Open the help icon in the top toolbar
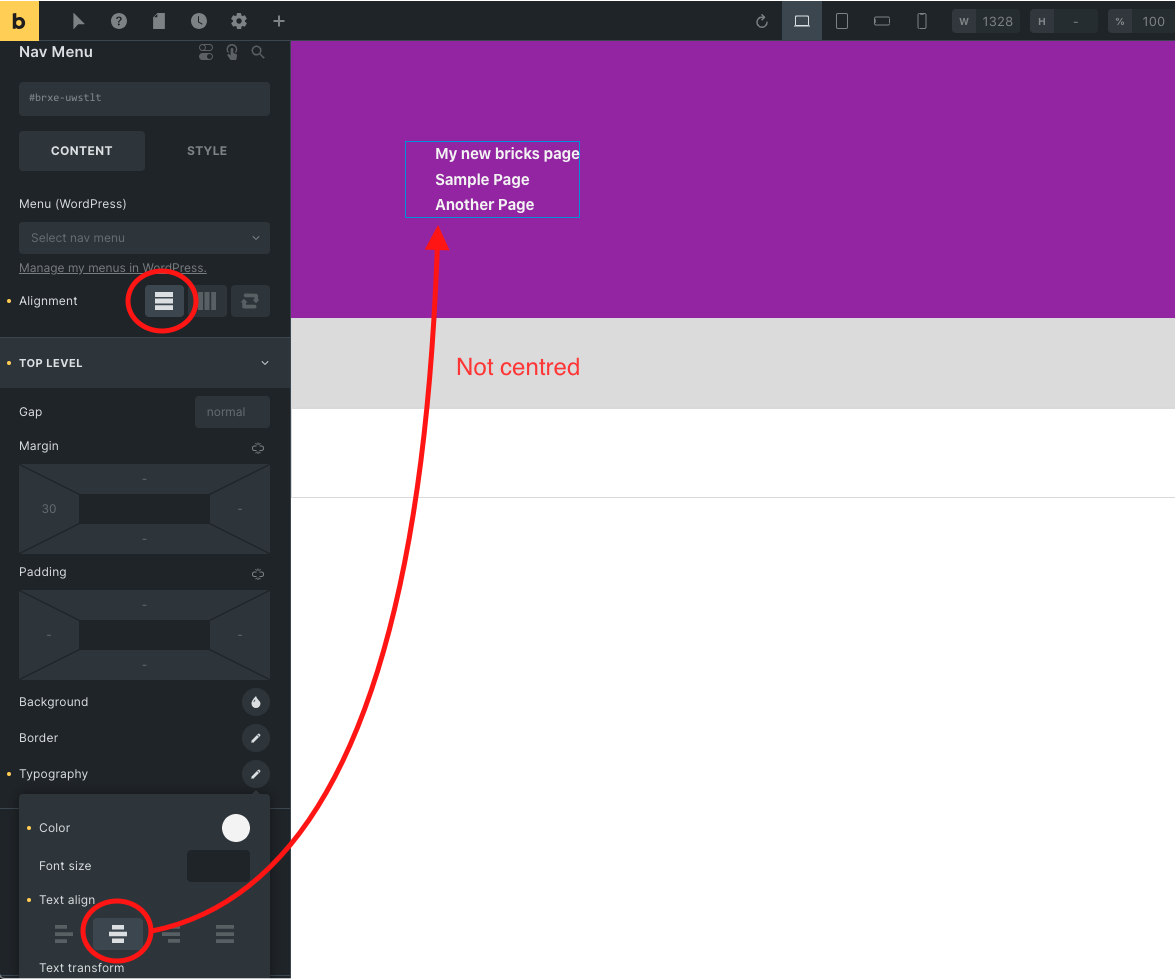Image resolution: width=1175 pixels, height=979 pixels. point(118,20)
